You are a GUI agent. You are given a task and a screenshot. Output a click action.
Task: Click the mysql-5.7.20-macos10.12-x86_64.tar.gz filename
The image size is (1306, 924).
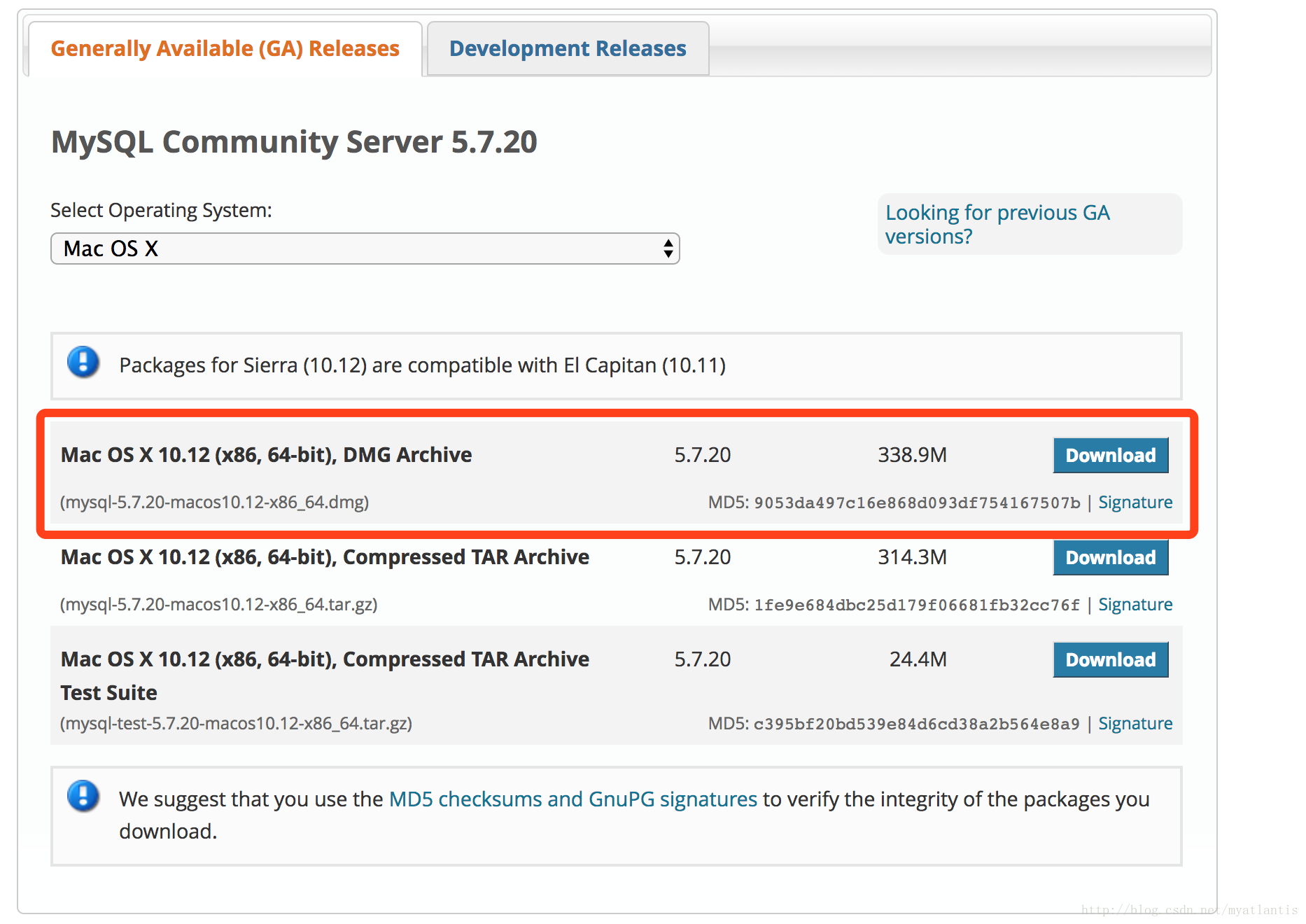218,604
